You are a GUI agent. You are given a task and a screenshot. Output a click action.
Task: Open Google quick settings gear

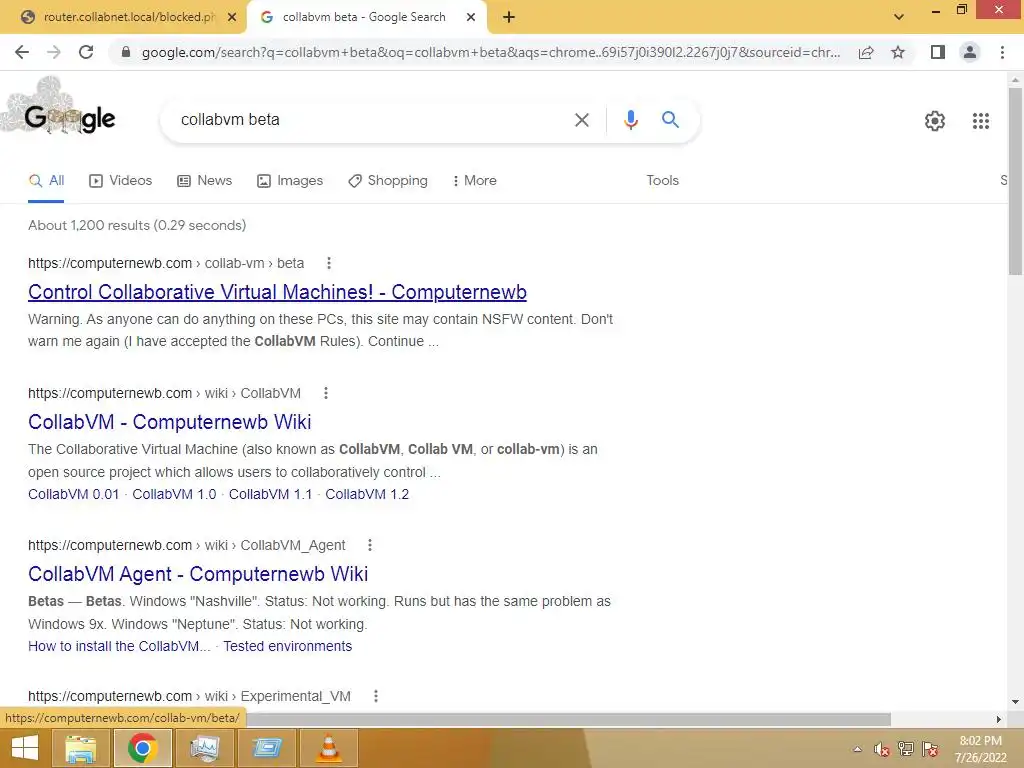point(935,121)
